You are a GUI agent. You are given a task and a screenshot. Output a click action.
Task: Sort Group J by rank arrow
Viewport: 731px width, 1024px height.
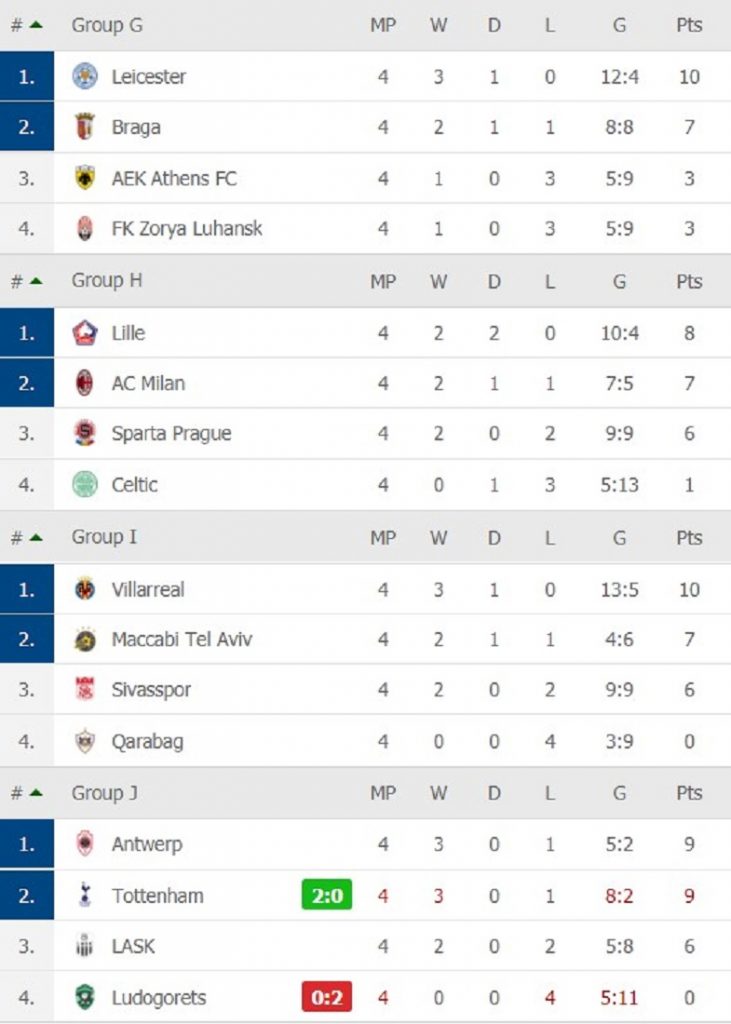pos(36,794)
